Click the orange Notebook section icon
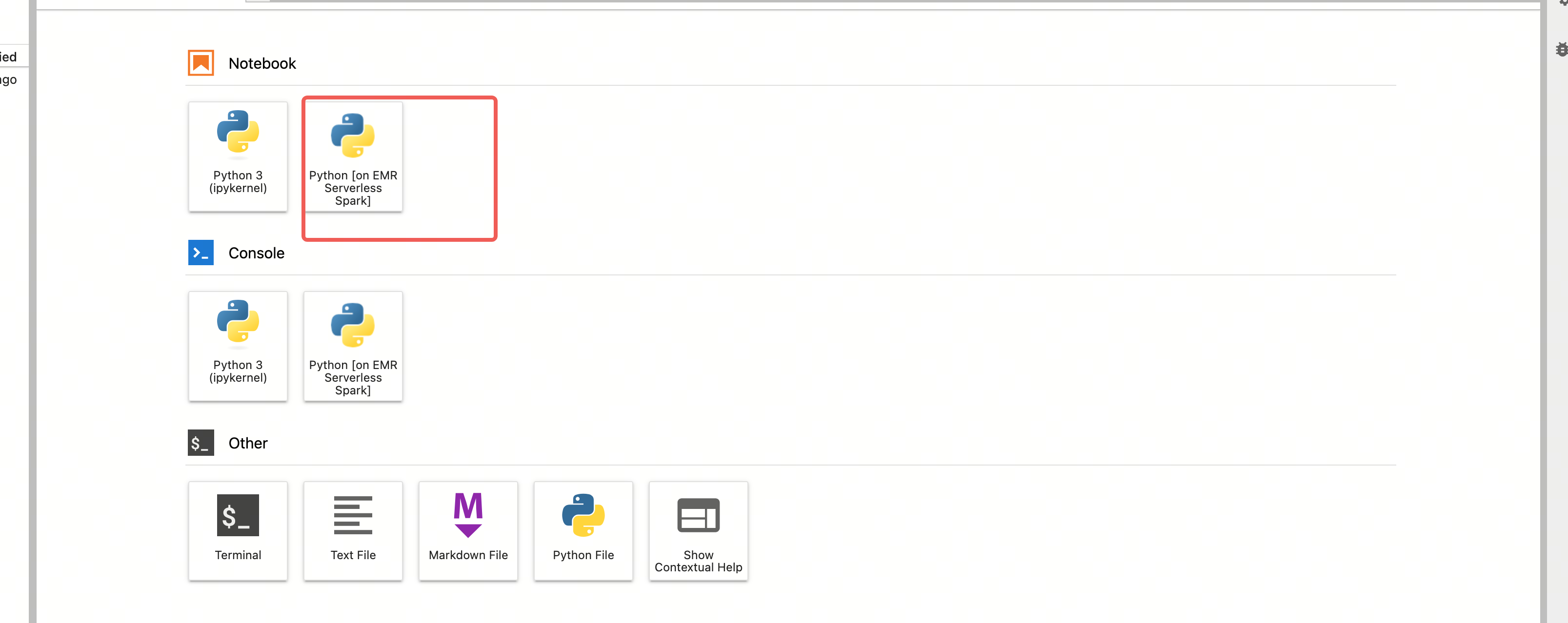 [x=200, y=63]
